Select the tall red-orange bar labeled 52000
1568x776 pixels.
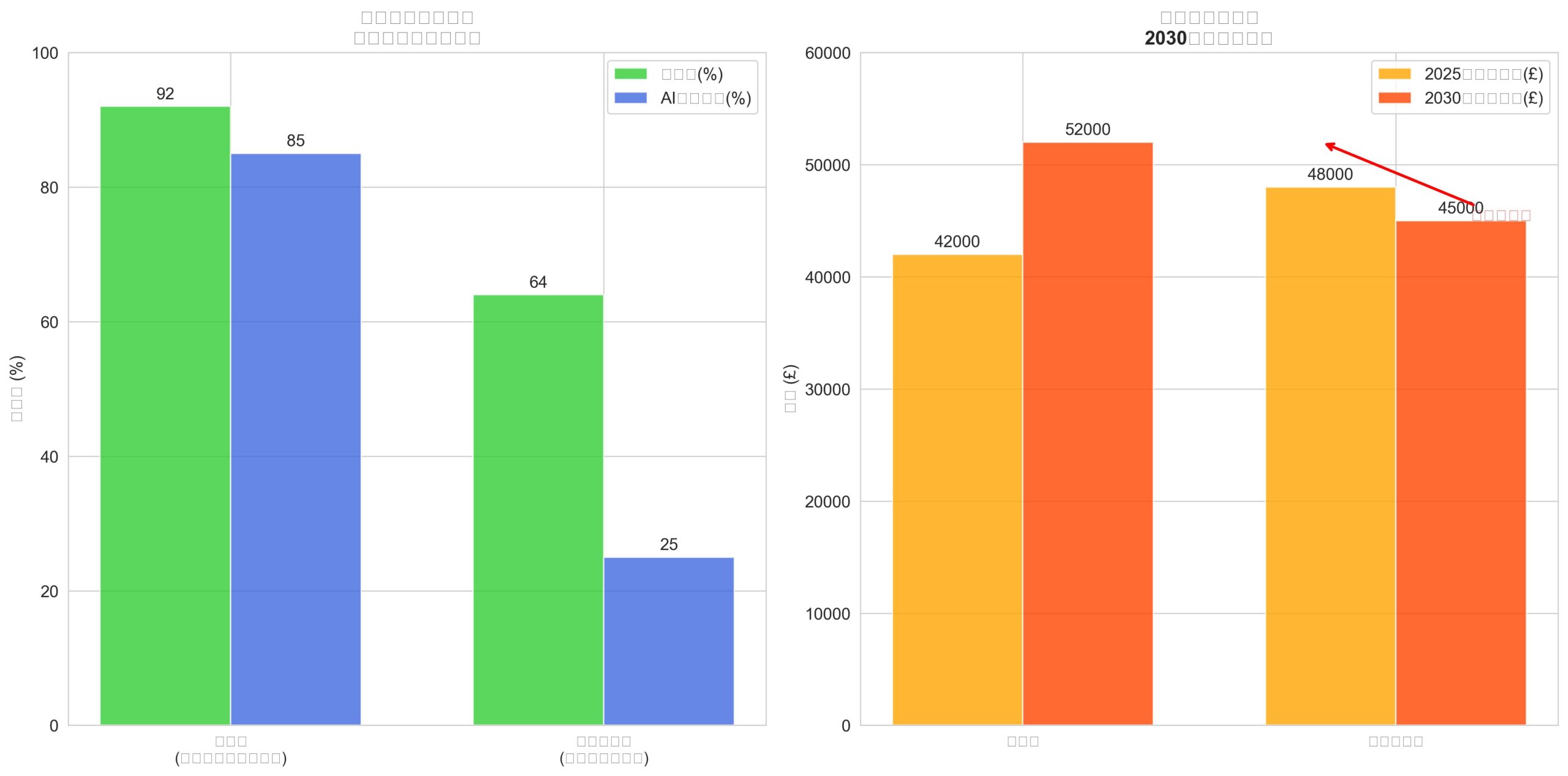tap(1087, 433)
